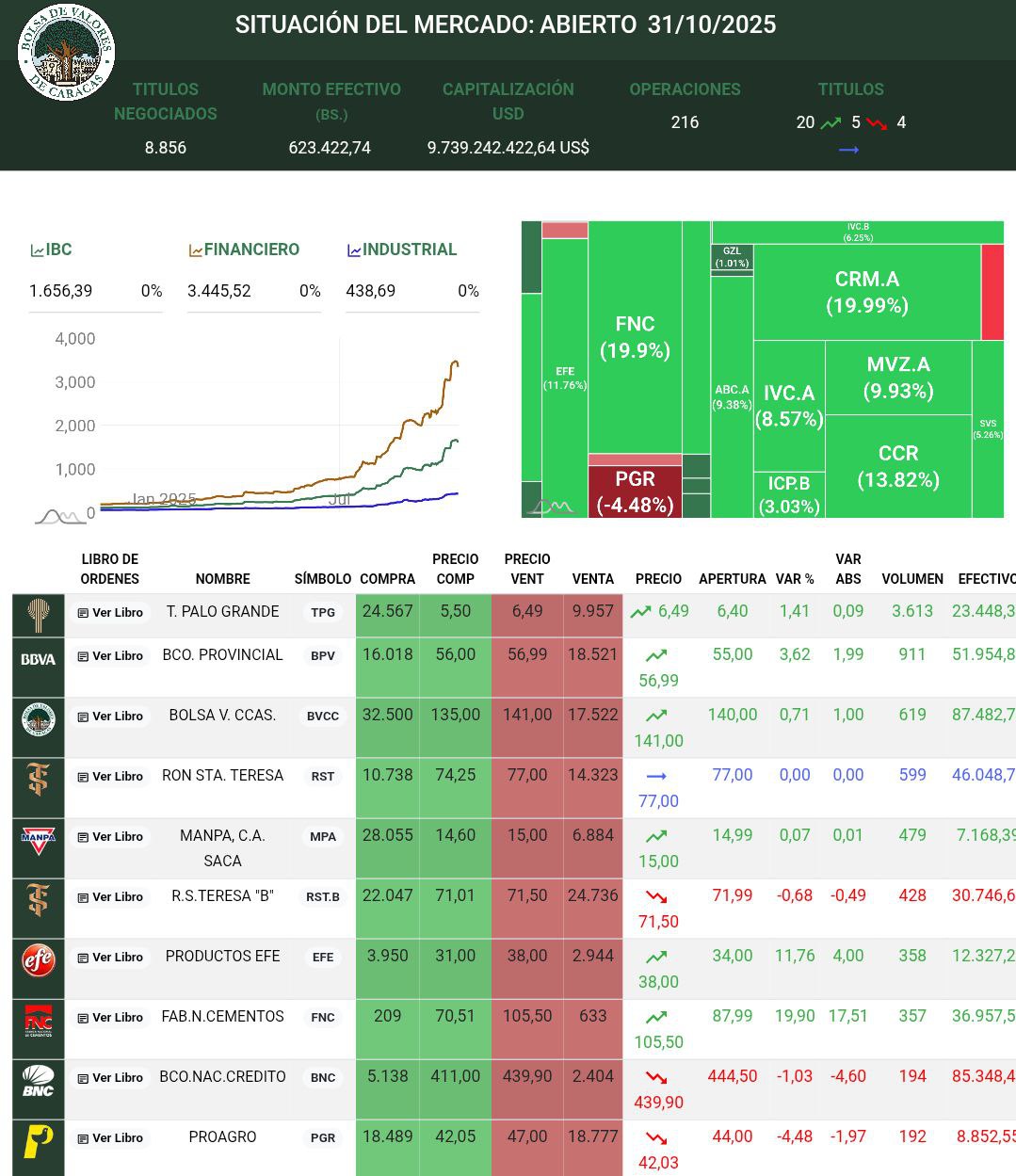The image size is (1016, 1176).
Task: Open Ver Libro for Bolsa V. Ccas.
Action: (110, 717)
